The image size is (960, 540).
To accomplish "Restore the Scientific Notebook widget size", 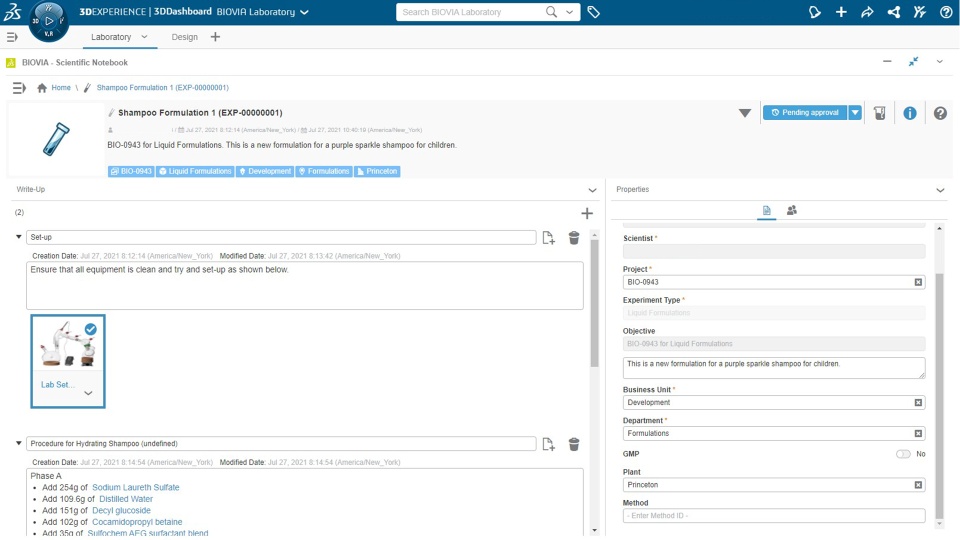I will pos(913,61).
